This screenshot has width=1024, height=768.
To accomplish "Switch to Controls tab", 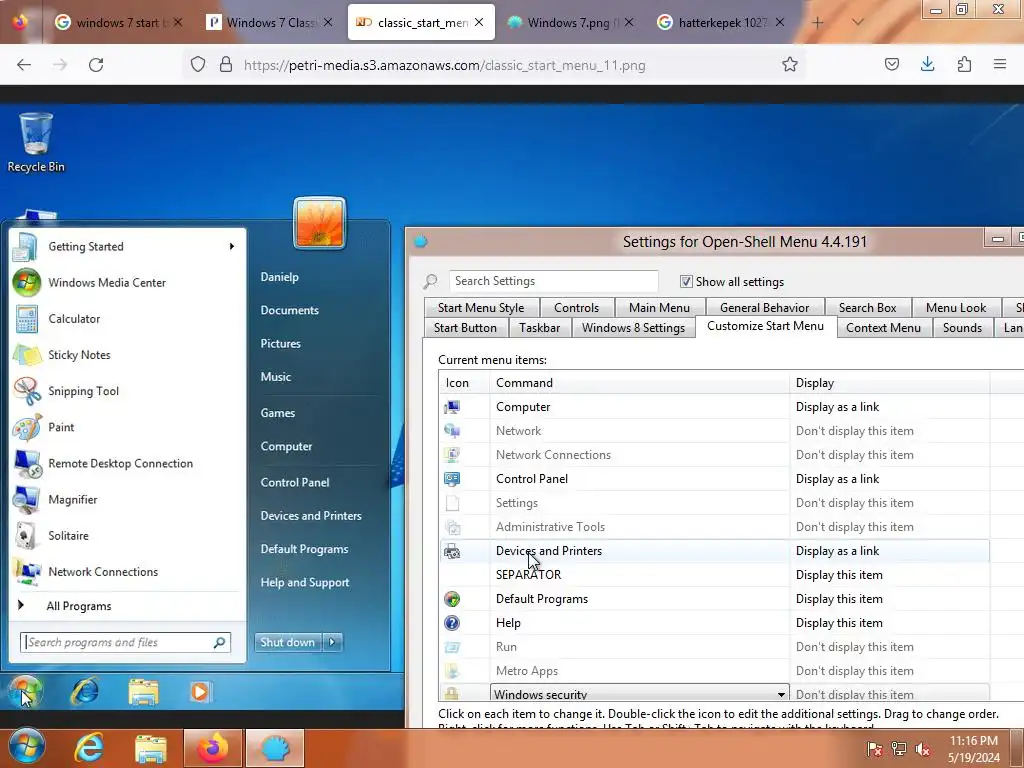I will pos(576,308).
